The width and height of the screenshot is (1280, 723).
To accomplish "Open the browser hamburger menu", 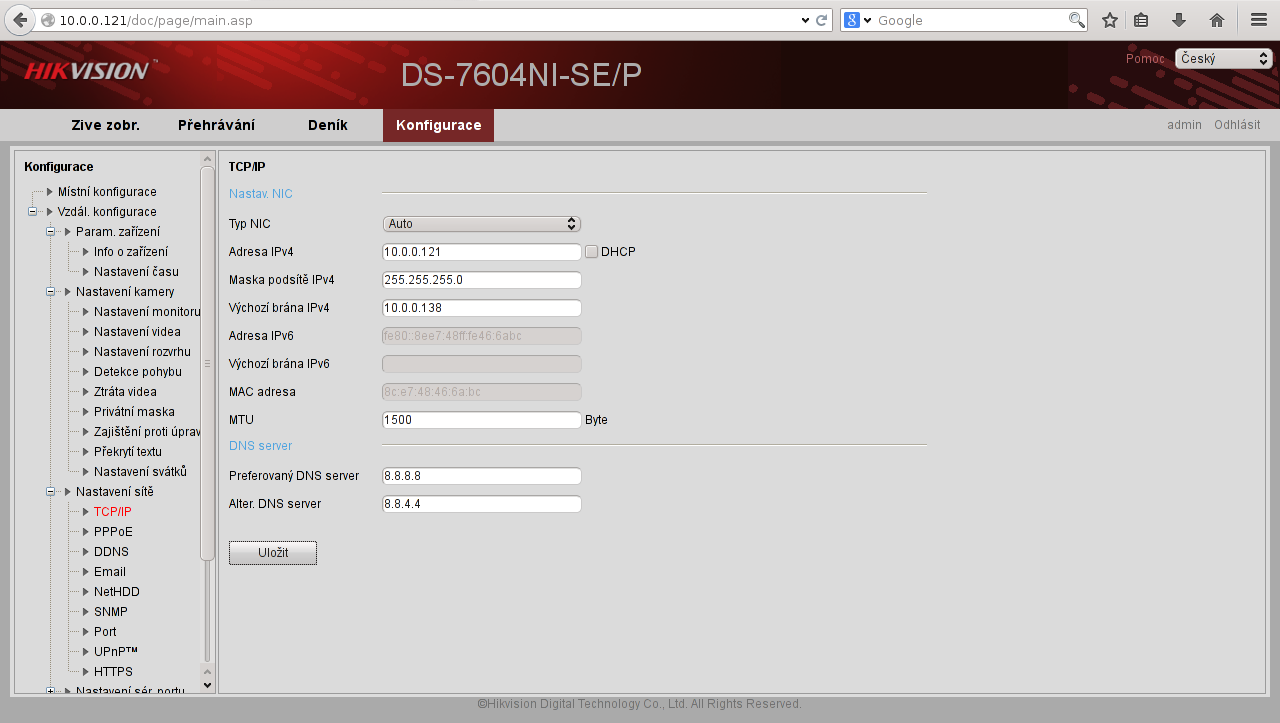I will tap(1259, 20).
